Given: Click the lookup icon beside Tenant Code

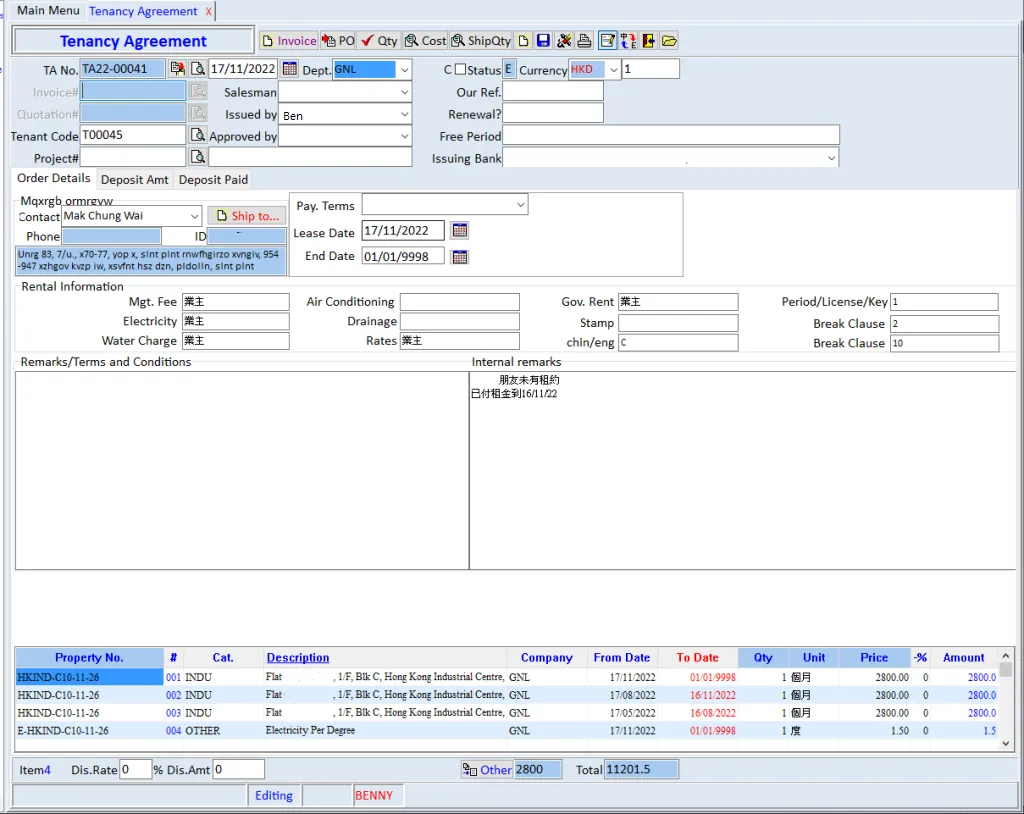Looking at the screenshot, I should point(198,135).
